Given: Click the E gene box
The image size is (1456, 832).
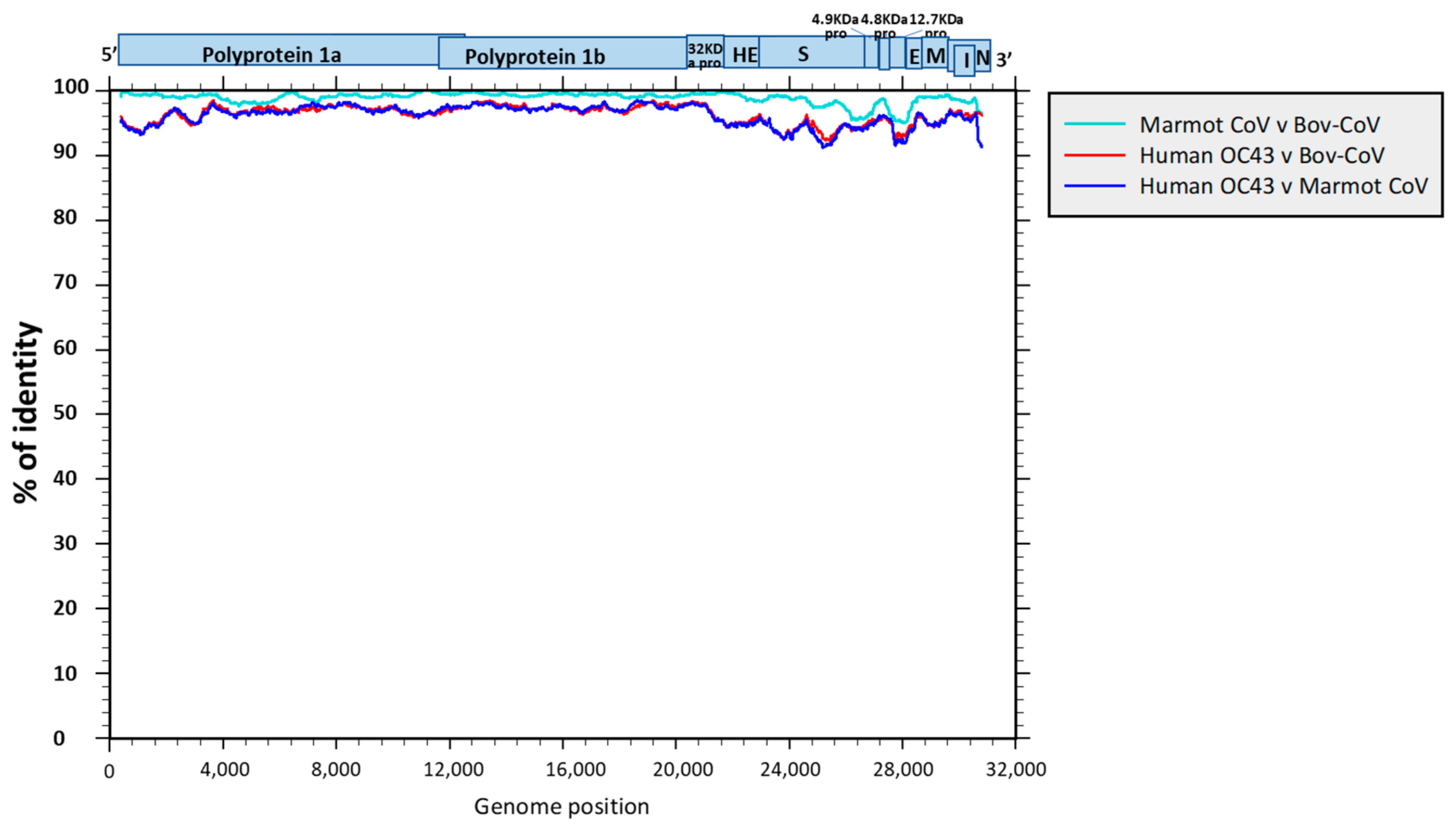Looking at the screenshot, I should (913, 57).
